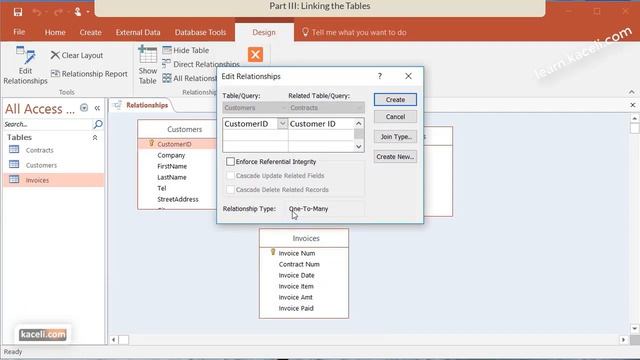This screenshot has width=640, height=360.
Task: Click the dialog help question mark
Action: [x=380, y=76]
